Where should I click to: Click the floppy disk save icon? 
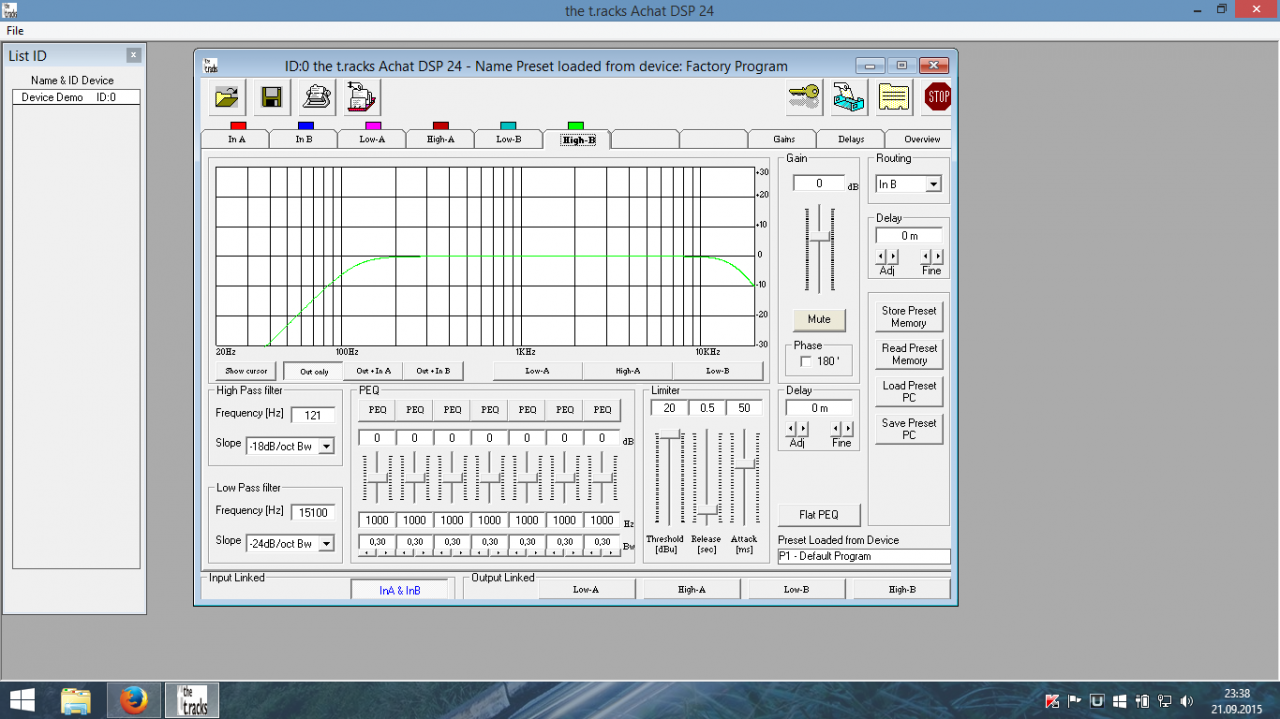272,97
